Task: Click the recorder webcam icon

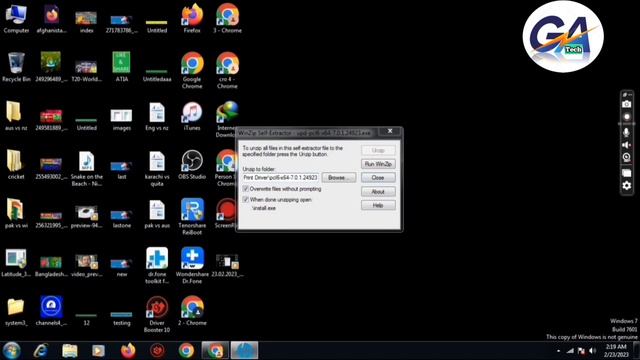Action: [x=627, y=158]
